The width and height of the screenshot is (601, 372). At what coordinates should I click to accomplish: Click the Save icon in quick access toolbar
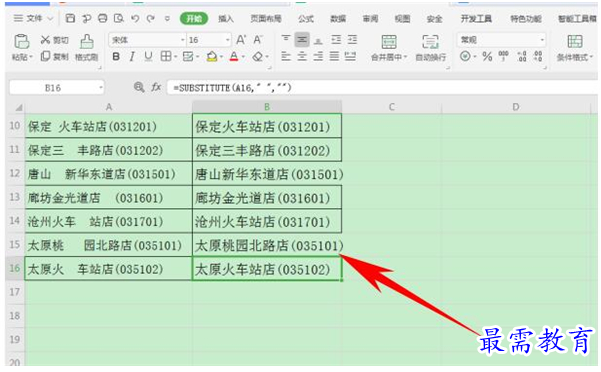(x=70, y=18)
